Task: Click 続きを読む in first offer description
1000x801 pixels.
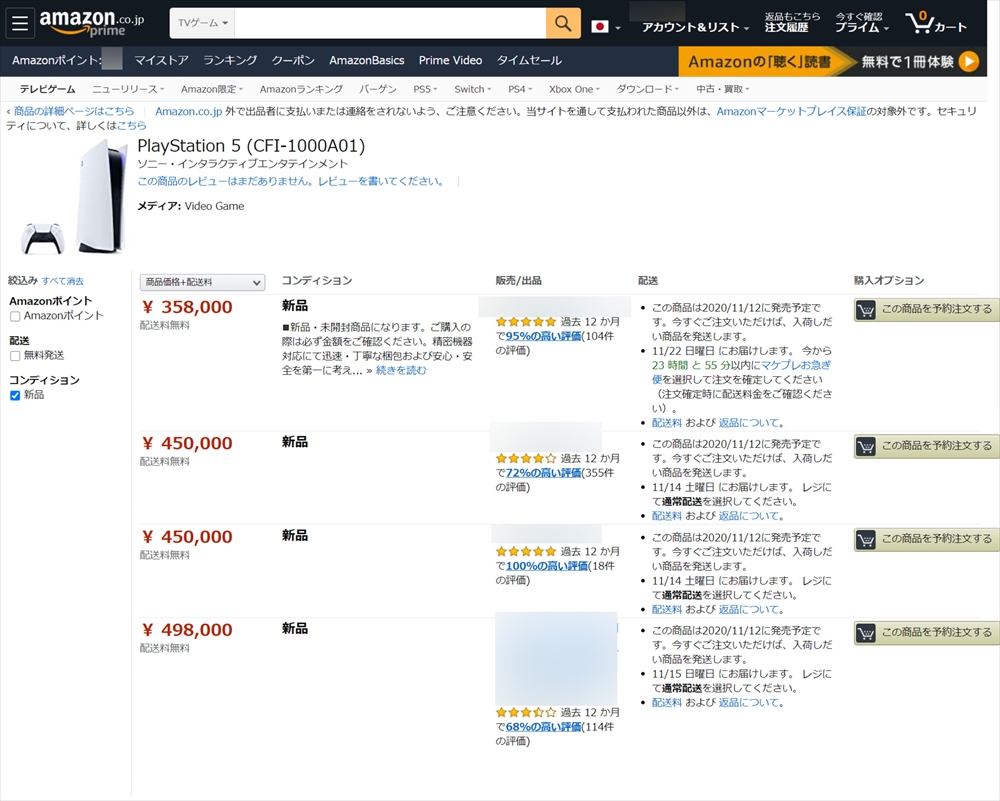Action: 401,370
